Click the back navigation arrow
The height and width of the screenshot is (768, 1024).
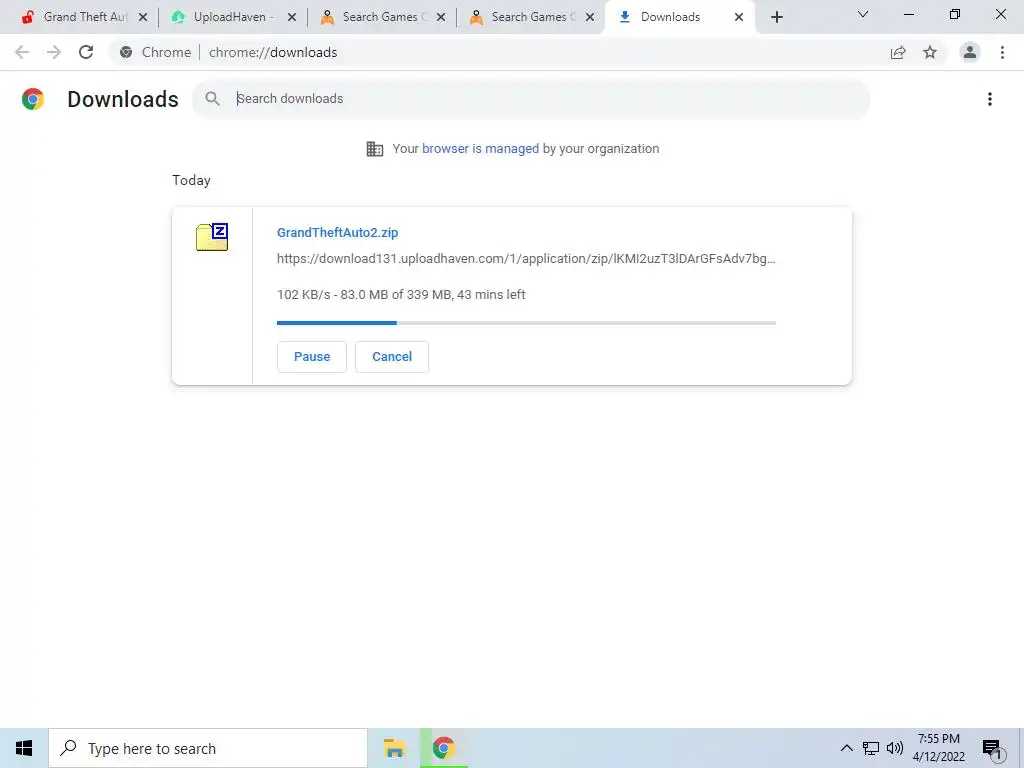[22, 52]
